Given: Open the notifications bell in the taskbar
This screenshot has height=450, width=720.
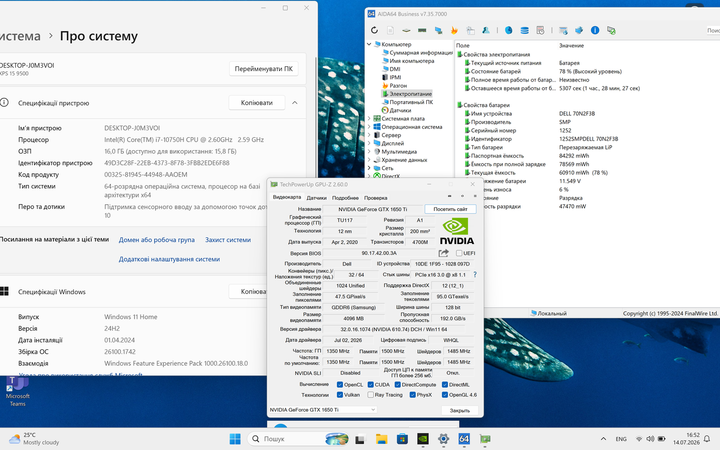Looking at the screenshot, I should 707,439.
